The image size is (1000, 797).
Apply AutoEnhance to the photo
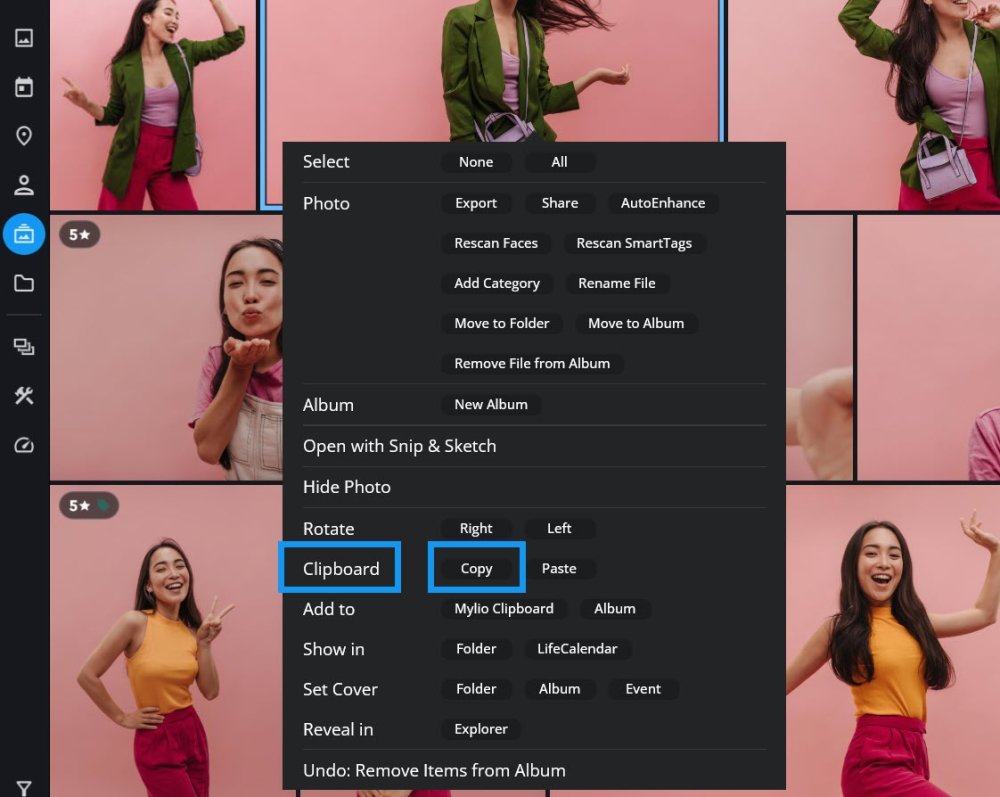(x=663, y=203)
